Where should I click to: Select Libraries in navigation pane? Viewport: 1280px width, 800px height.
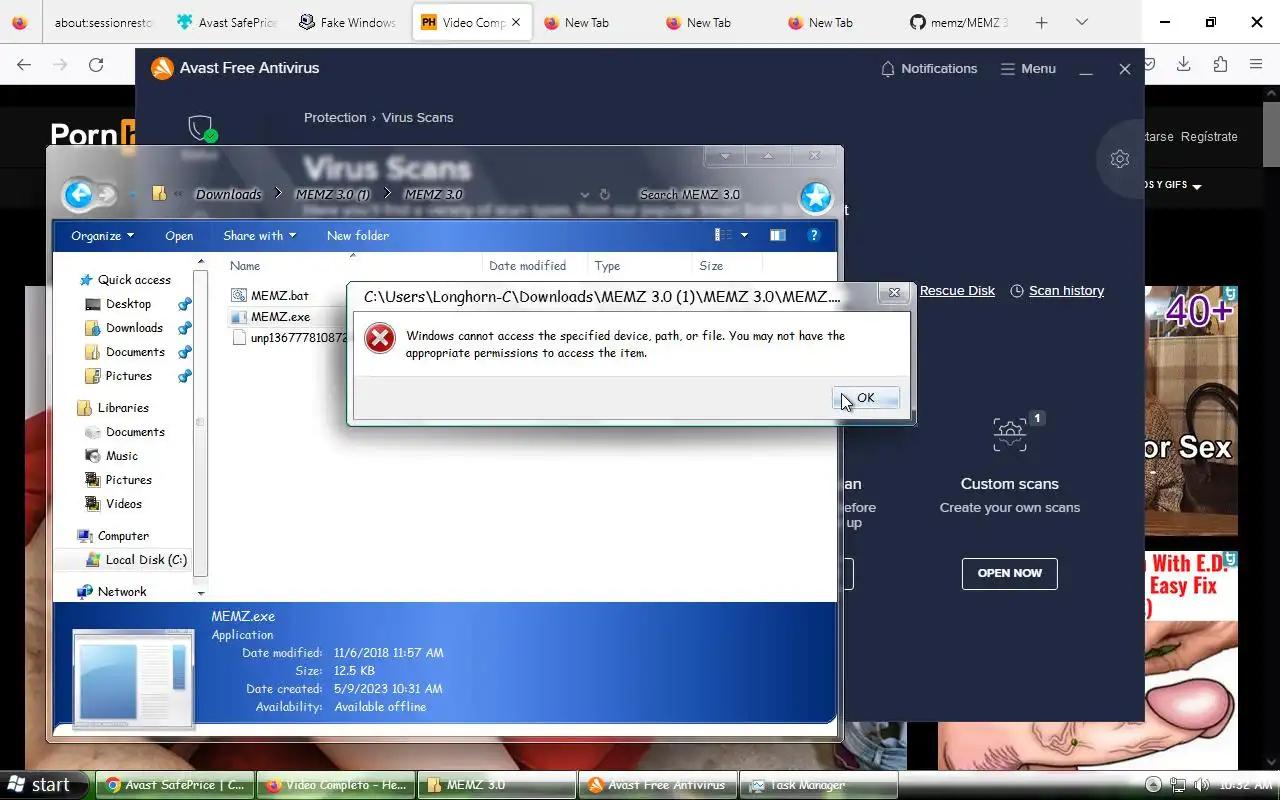(123, 408)
